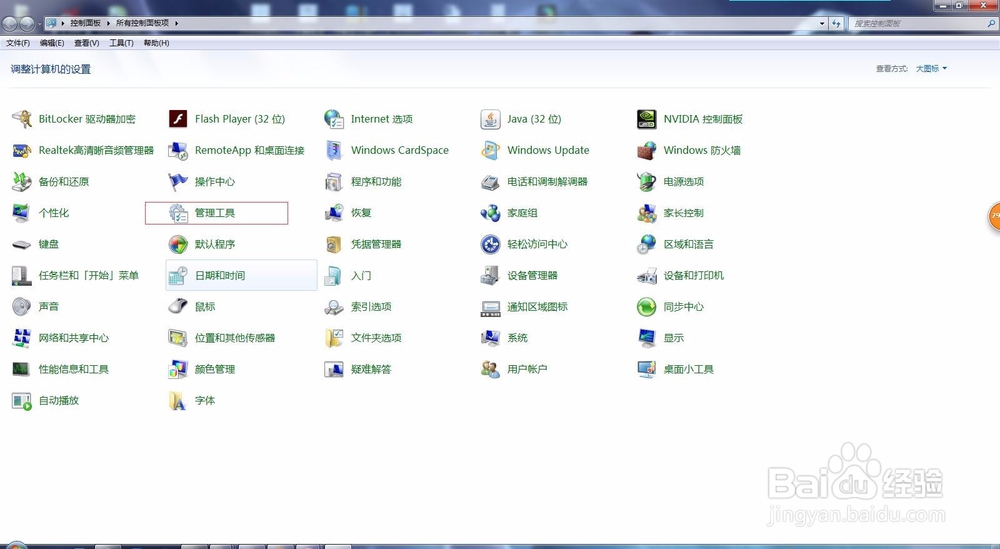Expand the 查看方式 大图标 dropdown
1000x549 pixels.
tap(931, 69)
